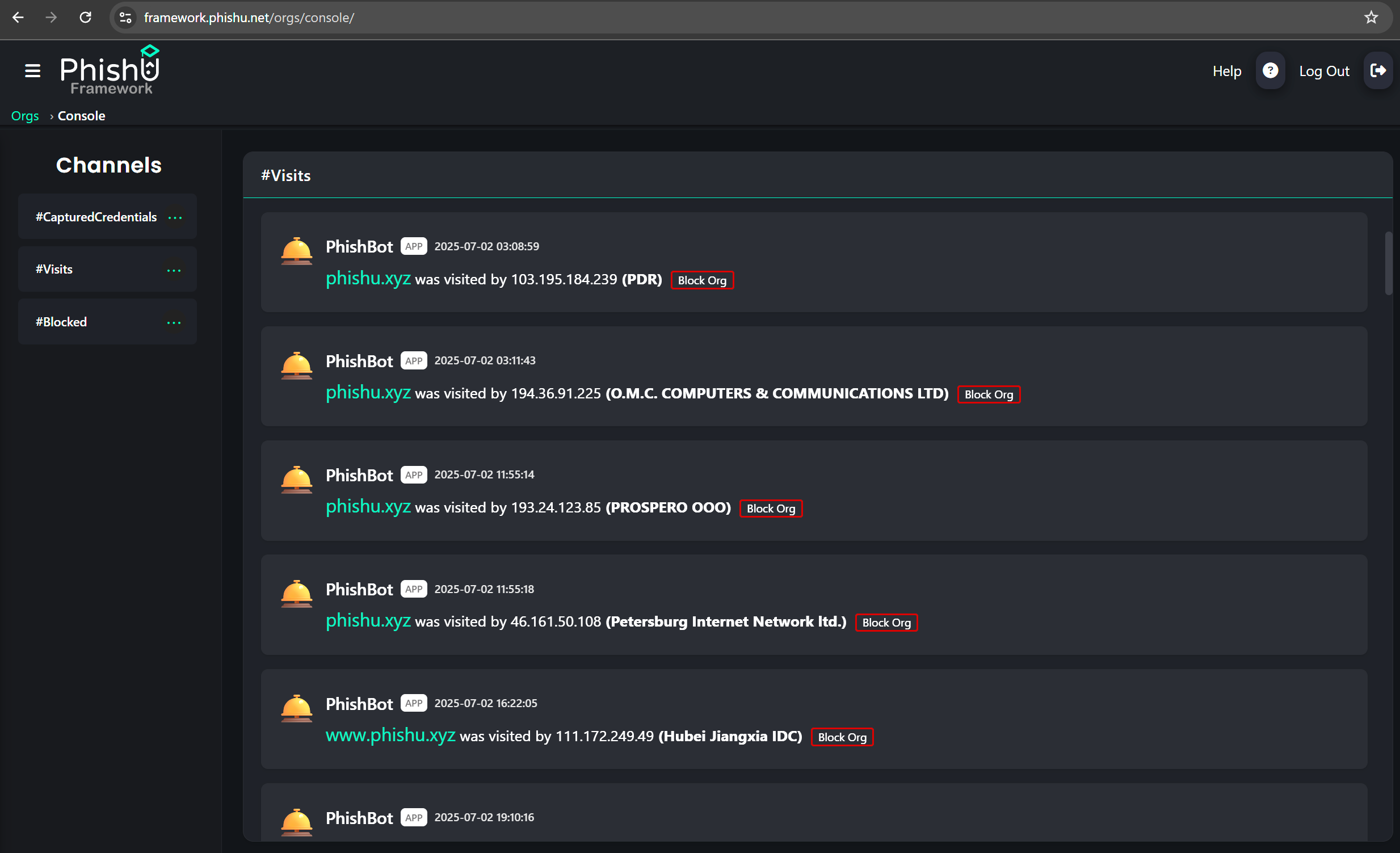Block Org for PROSPERO OOO
Screen dimensions: 1400x853
pyautogui.click(x=771, y=509)
